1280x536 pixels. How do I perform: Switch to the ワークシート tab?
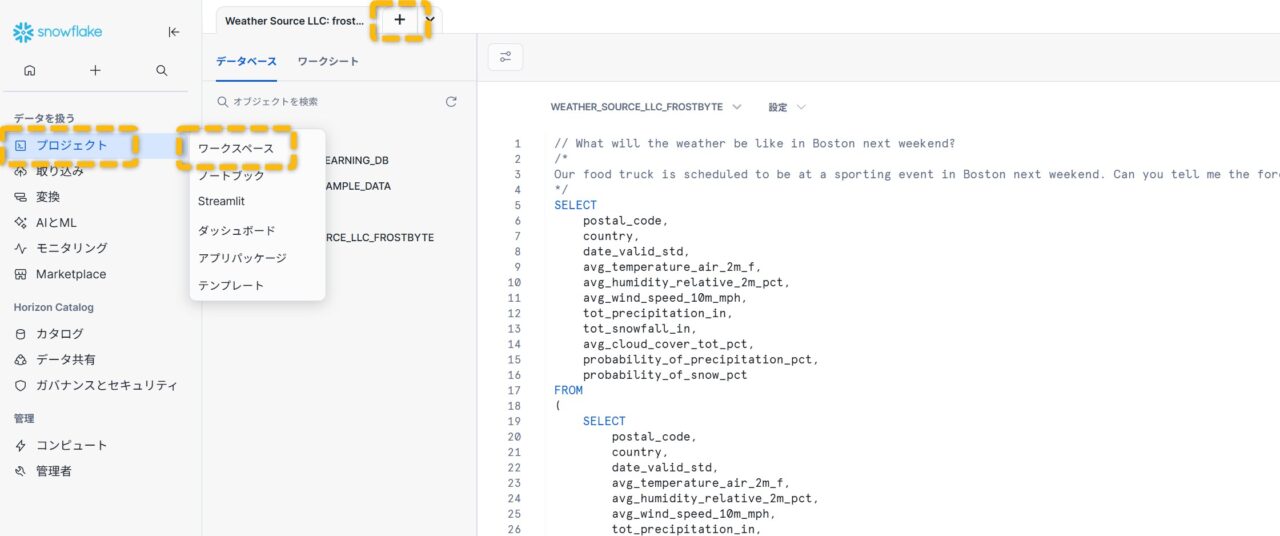328,61
